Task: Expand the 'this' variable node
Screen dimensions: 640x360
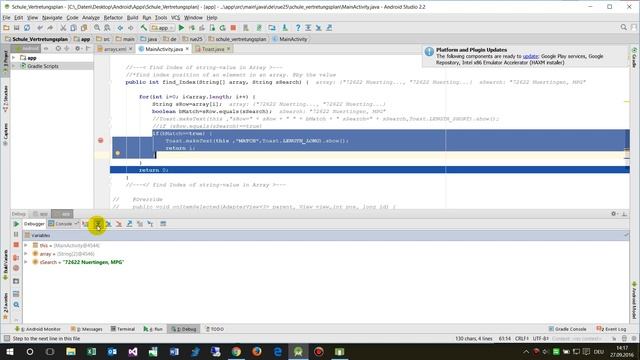Action: 26,245
